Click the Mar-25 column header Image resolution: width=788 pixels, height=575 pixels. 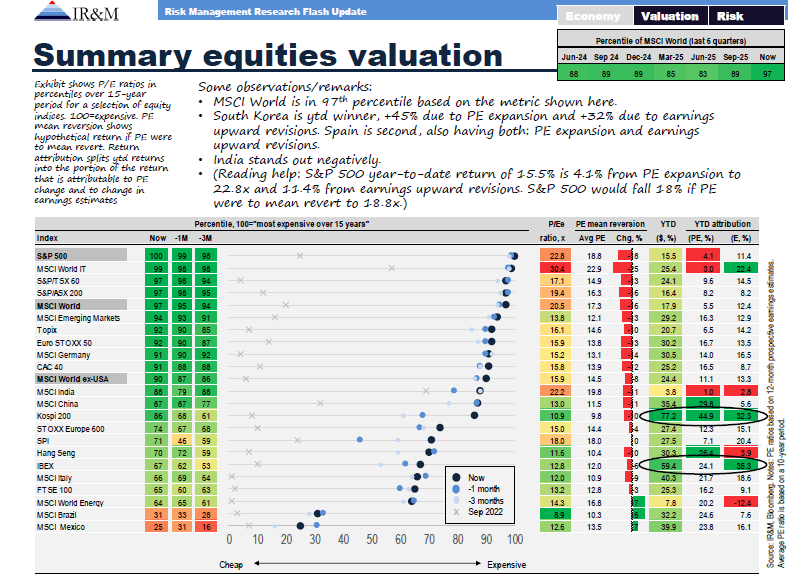point(671,57)
